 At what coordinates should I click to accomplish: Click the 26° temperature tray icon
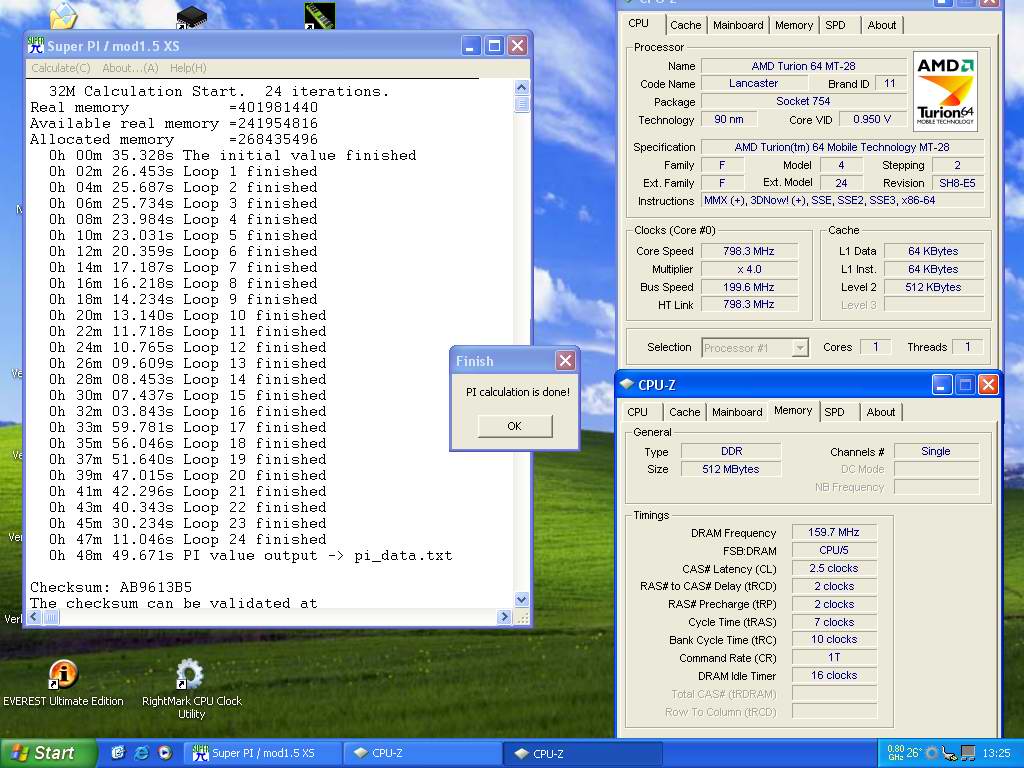914,753
